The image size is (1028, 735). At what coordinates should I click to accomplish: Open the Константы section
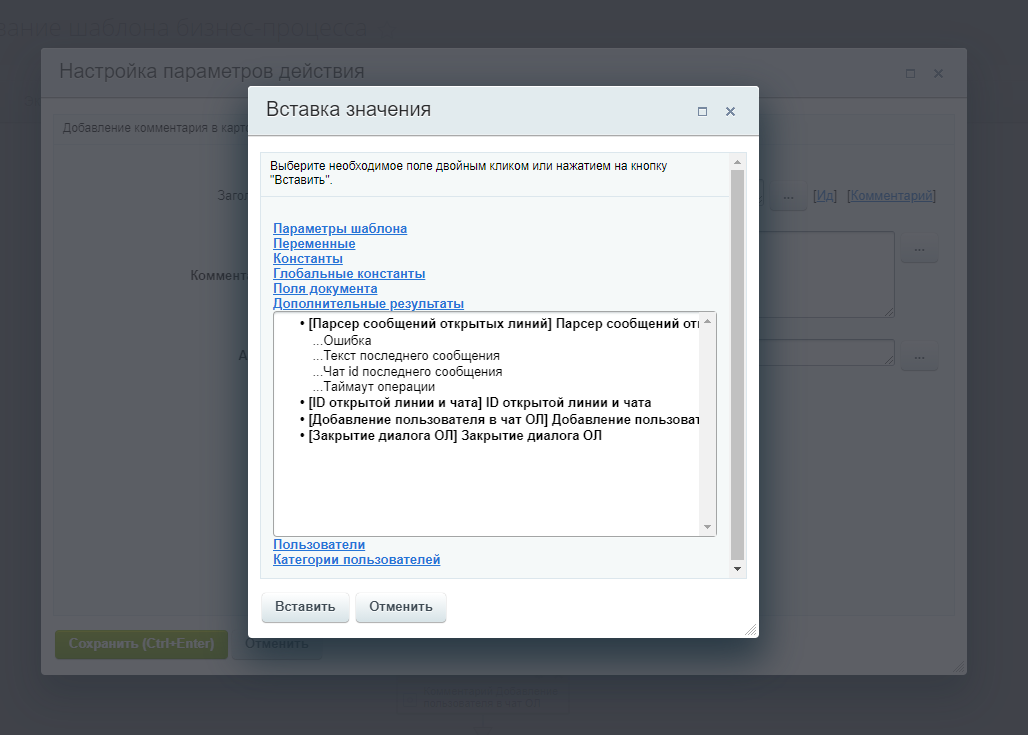pyautogui.click(x=308, y=259)
